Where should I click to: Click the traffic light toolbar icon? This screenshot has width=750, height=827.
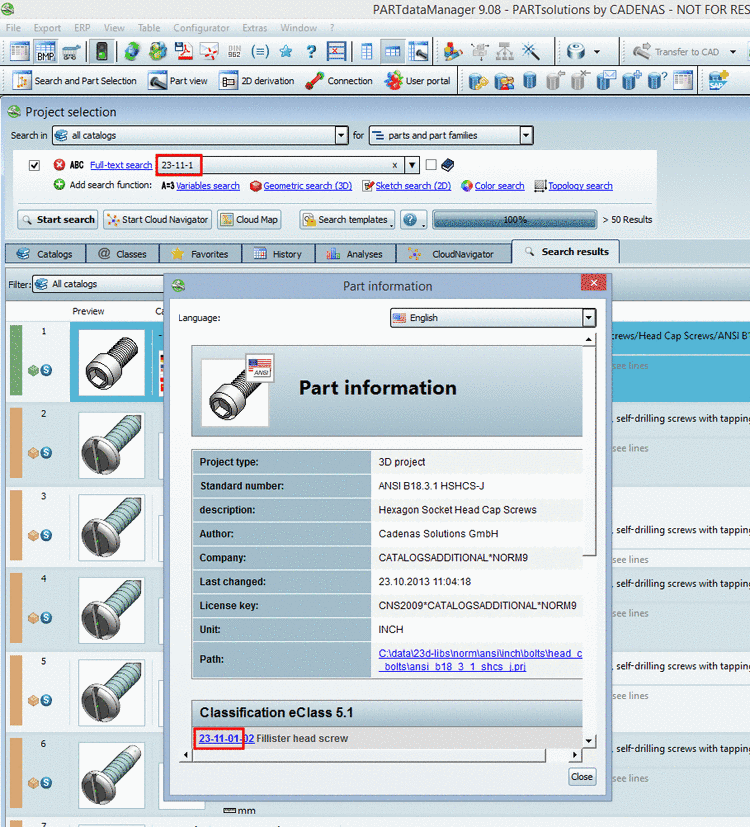[x=101, y=52]
